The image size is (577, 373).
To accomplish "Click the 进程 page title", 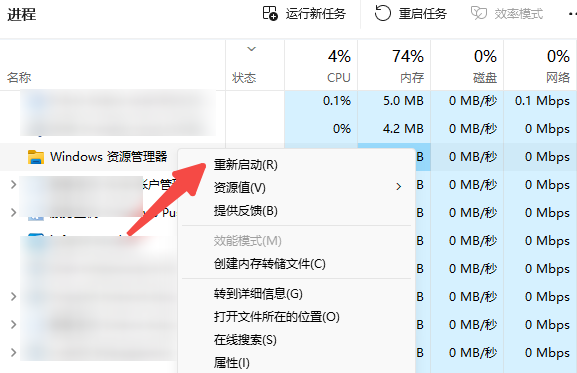I will [22, 15].
